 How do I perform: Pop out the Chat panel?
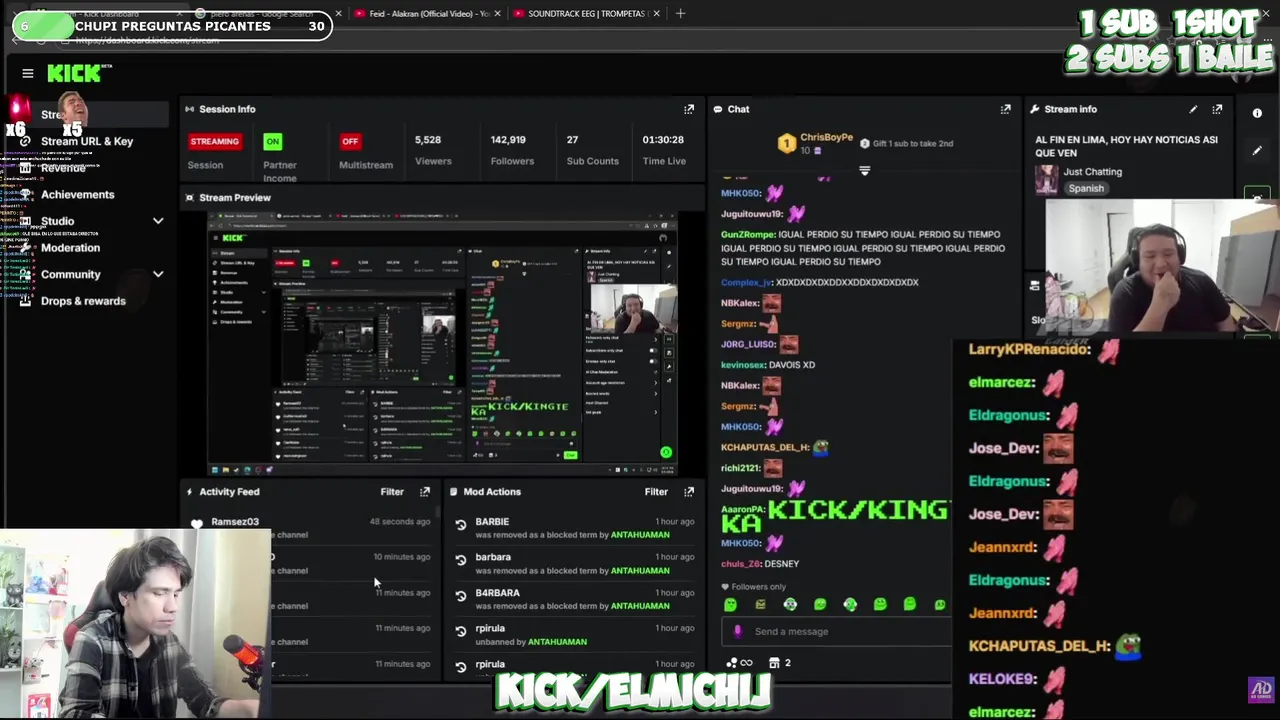point(1005,109)
